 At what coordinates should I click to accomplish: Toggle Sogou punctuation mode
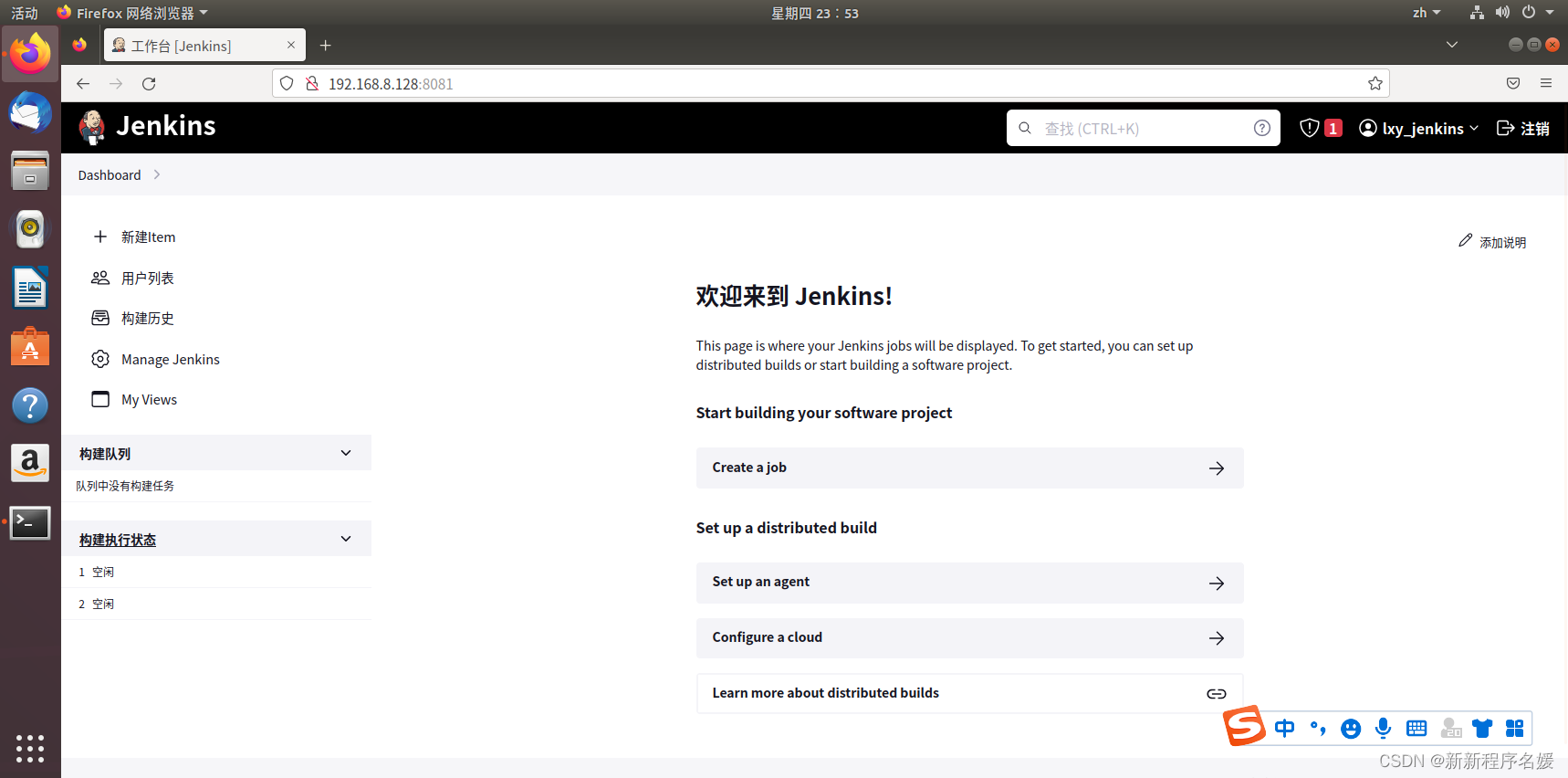(x=1318, y=728)
